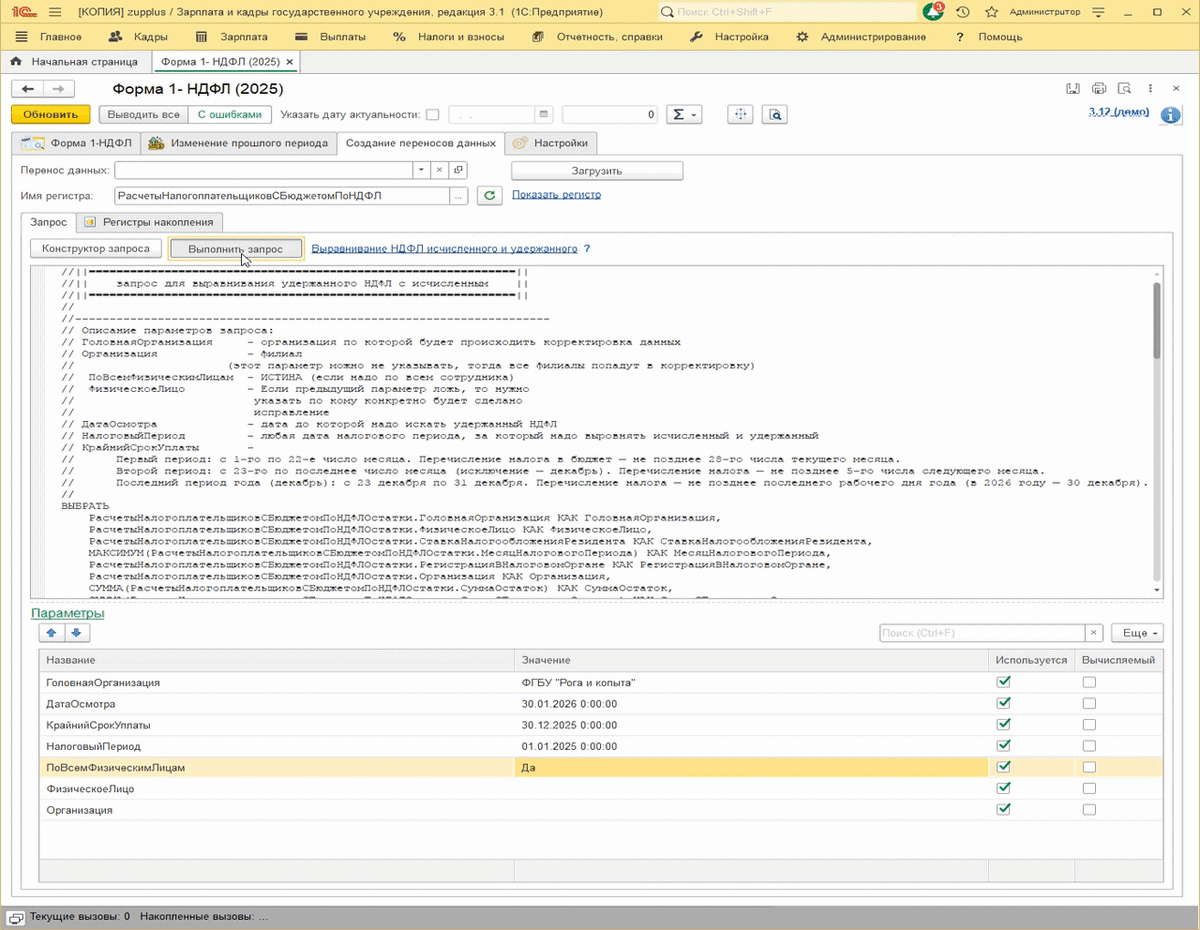Go forward with the right arrow button

(59, 88)
